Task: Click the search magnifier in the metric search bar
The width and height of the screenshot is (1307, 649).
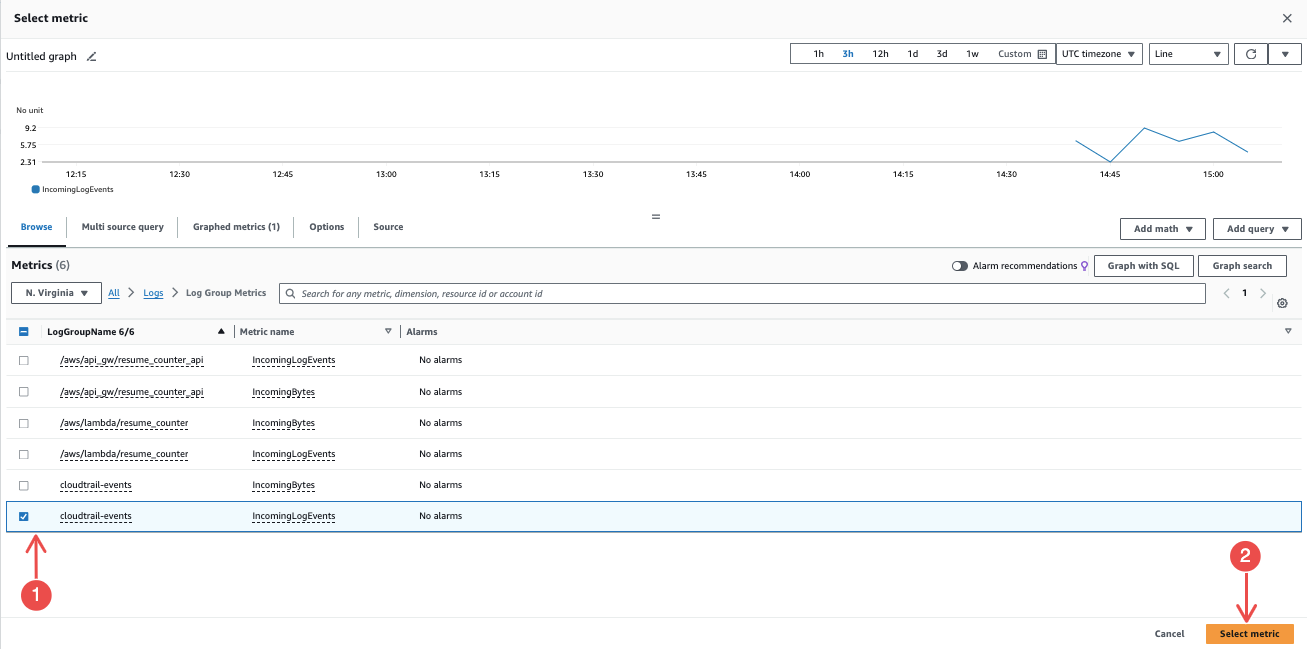Action: click(290, 292)
